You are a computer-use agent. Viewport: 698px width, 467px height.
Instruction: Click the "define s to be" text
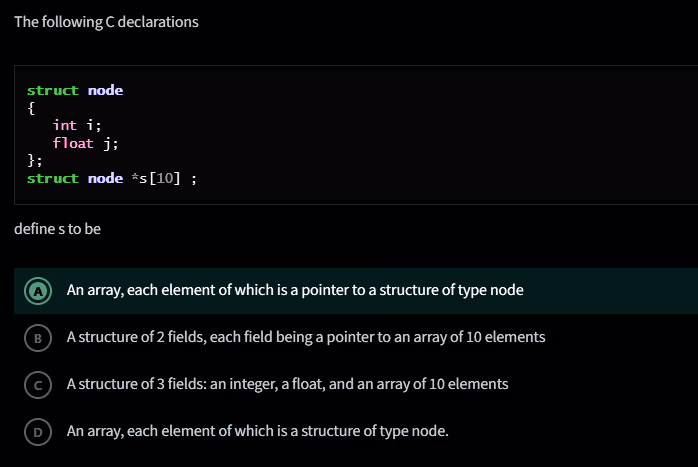click(x=57, y=229)
